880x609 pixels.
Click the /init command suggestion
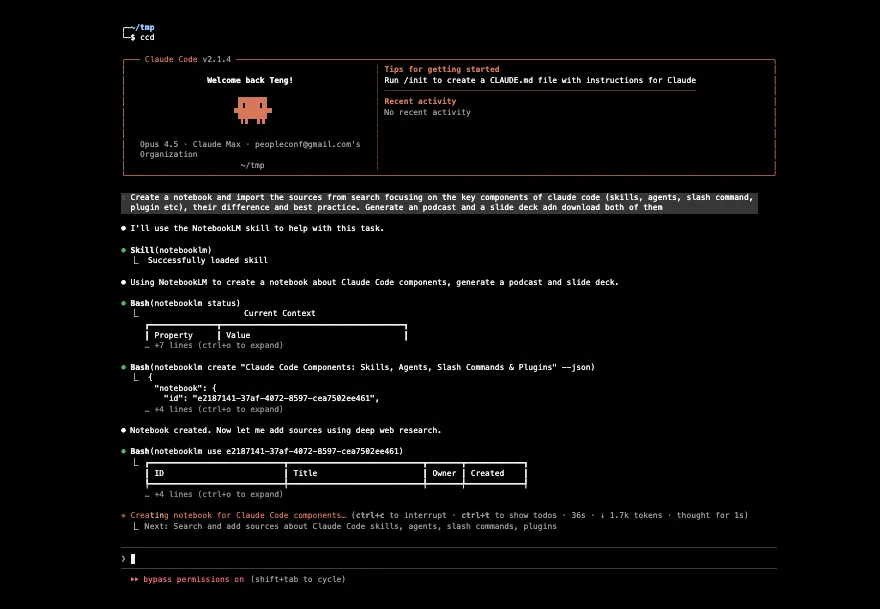(x=418, y=80)
